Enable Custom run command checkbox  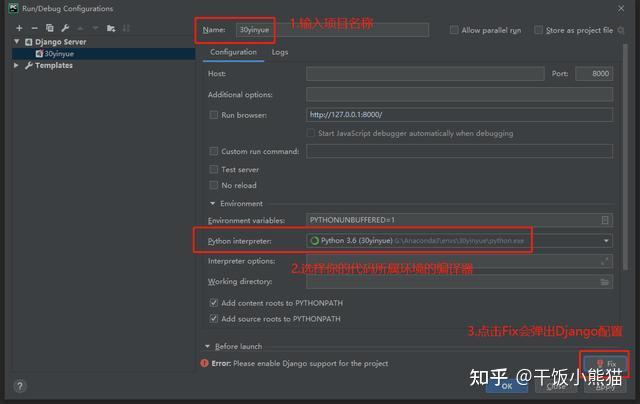(x=213, y=151)
